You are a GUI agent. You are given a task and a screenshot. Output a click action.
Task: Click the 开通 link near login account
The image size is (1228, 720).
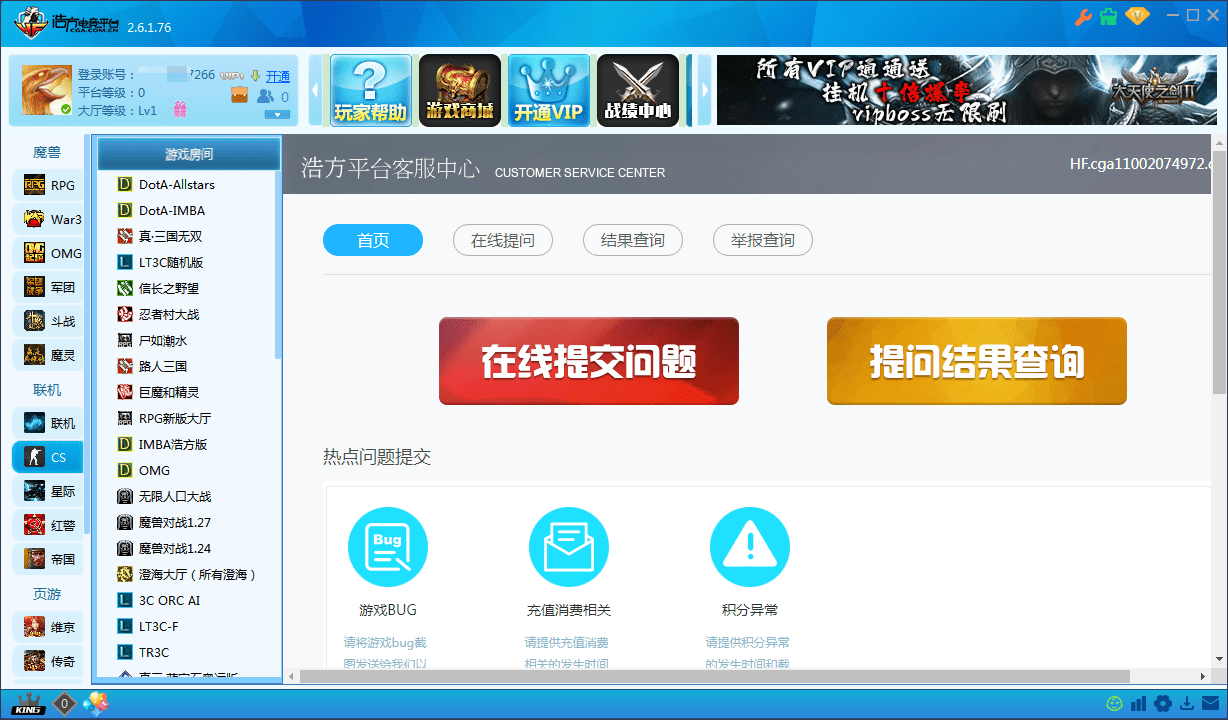click(277, 75)
